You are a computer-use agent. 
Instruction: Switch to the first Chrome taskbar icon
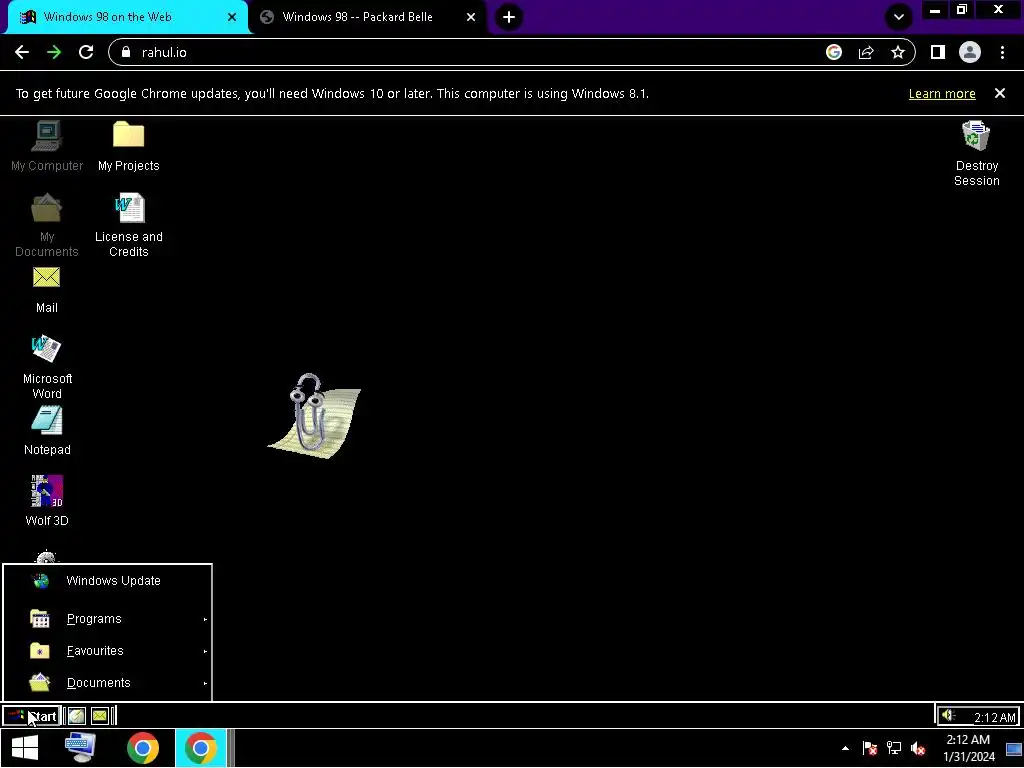click(143, 748)
